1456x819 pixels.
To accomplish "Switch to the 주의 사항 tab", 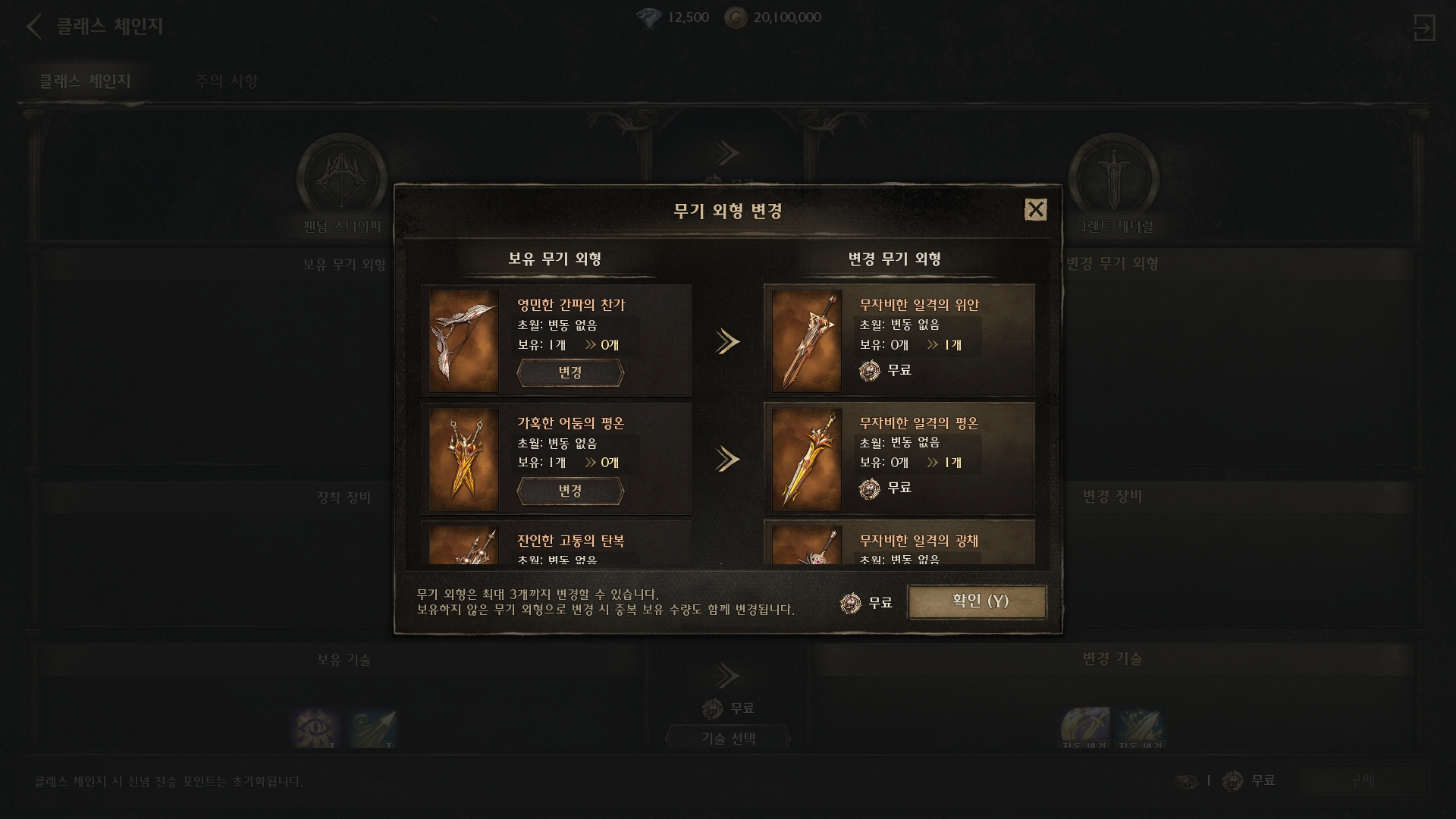I will coord(227,81).
